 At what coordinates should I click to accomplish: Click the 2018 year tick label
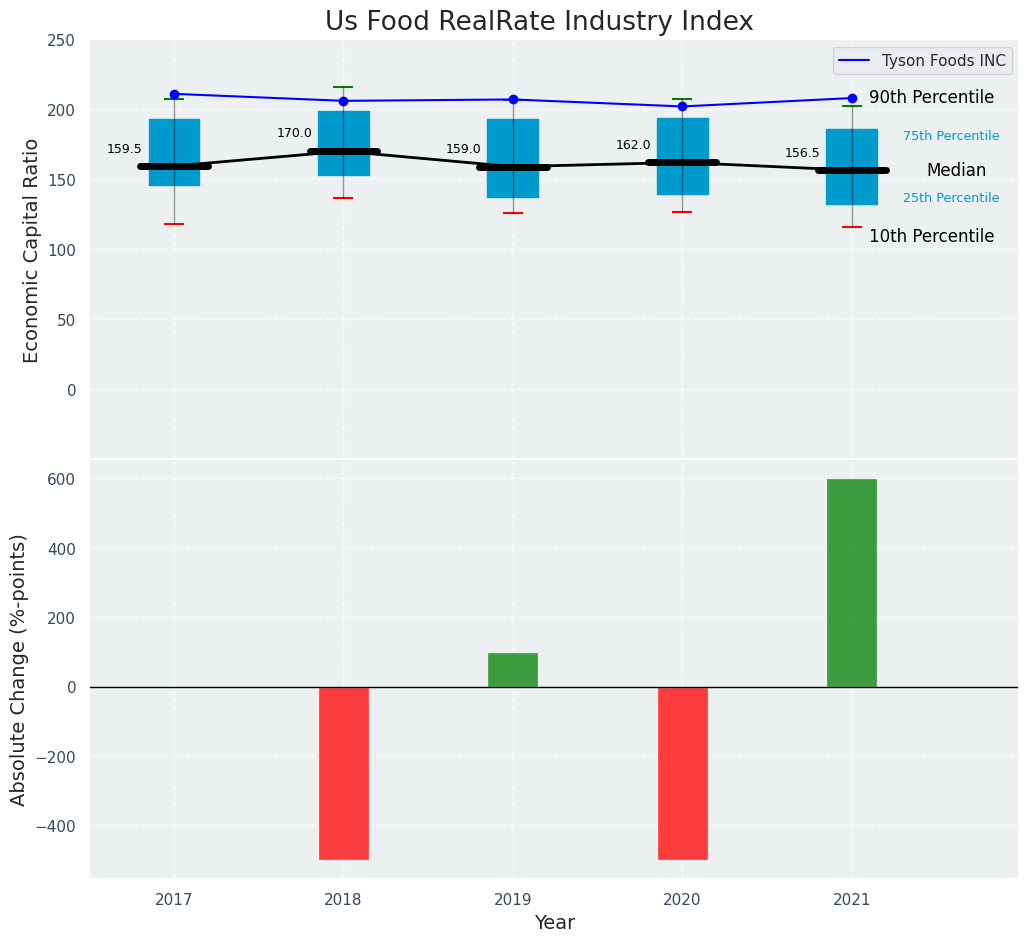343,900
